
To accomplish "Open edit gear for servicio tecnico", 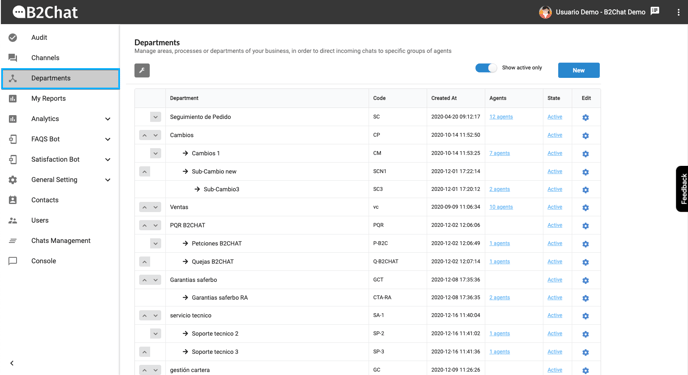I will pos(585,316).
